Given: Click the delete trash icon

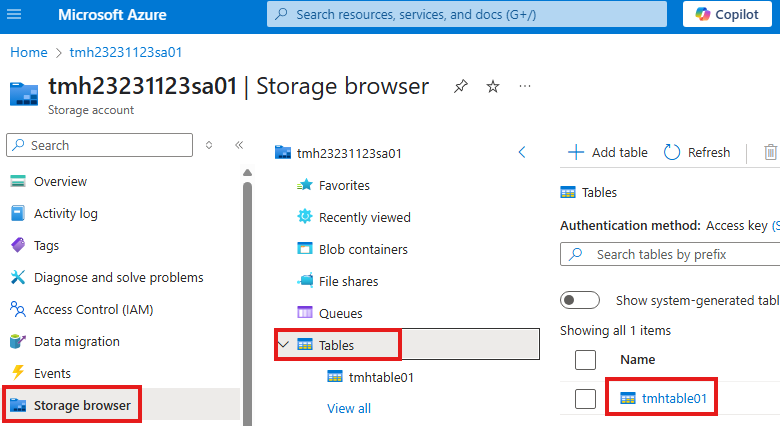Looking at the screenshot, I should click(770, 152).
